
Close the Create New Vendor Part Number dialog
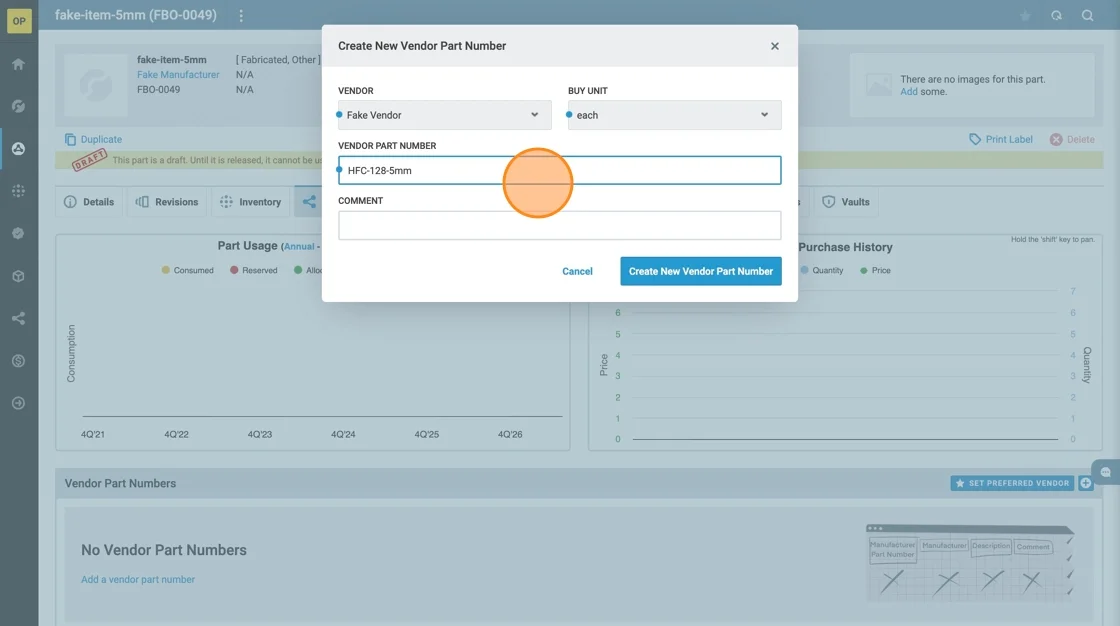pos(775,46)
